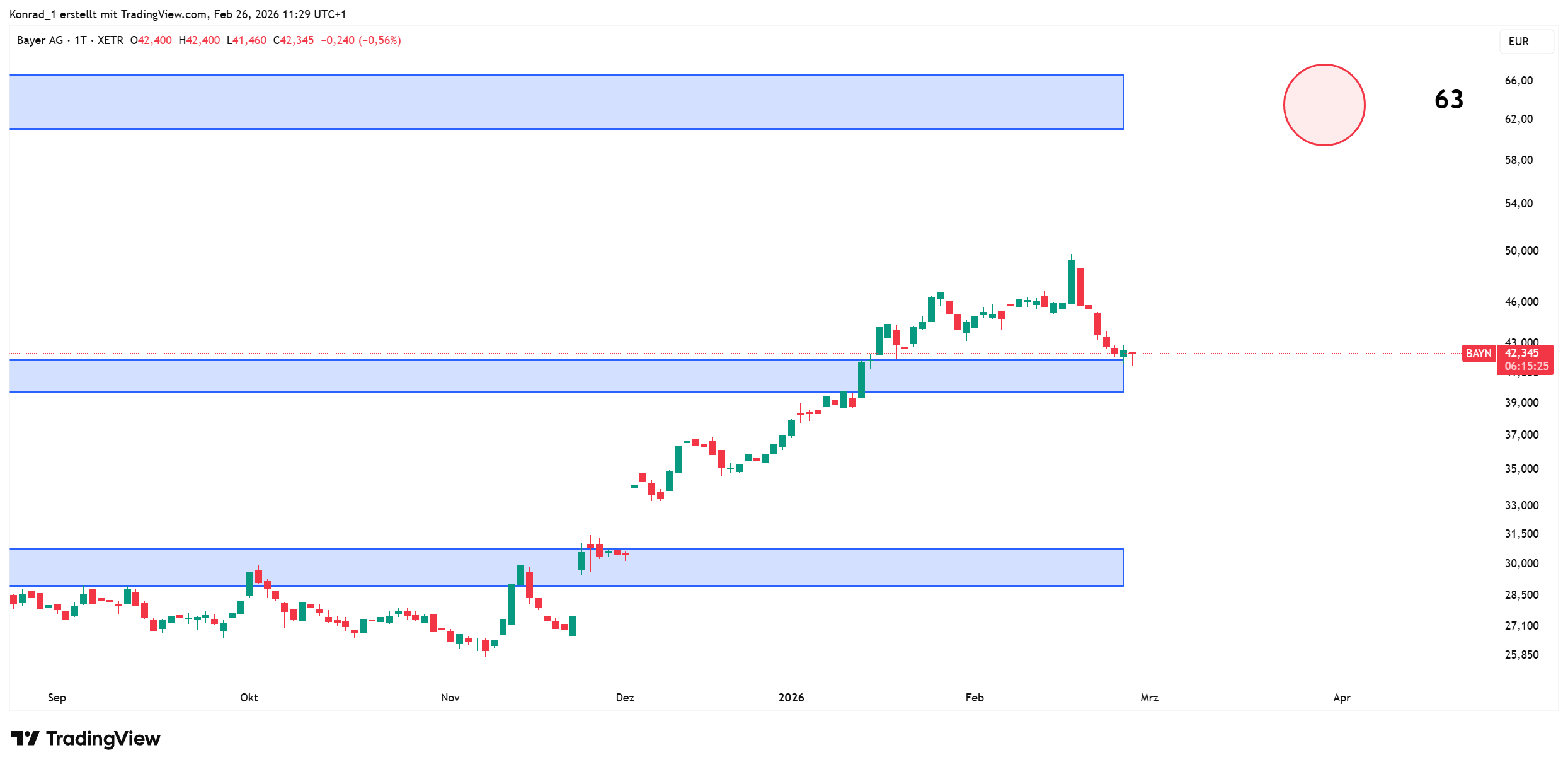
Task: Click the Mrz label on time axis
Action: [1149, 697]
